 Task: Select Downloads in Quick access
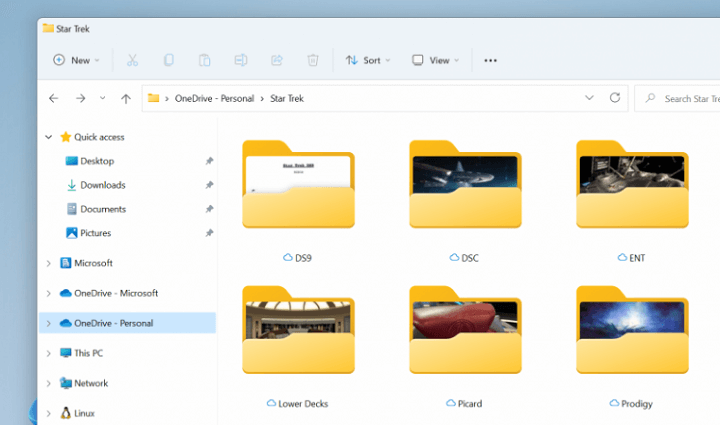pyautogui.click(x=103, y=185)
